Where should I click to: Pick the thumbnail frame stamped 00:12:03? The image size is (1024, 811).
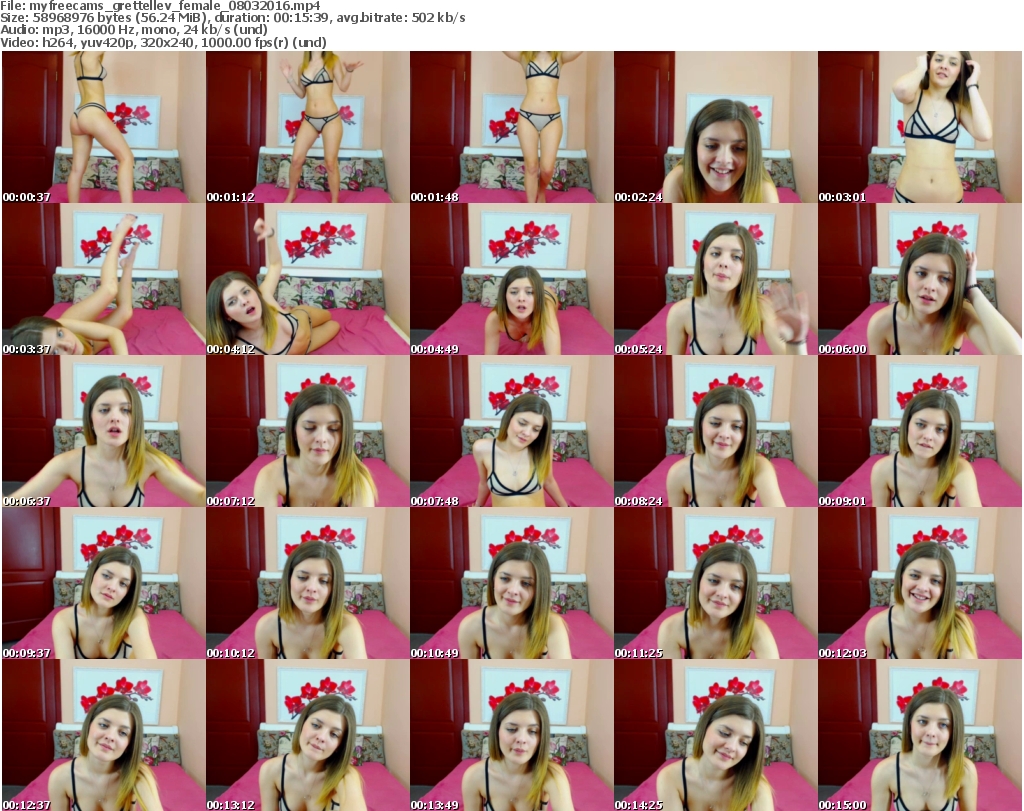[x=920, y=584]
